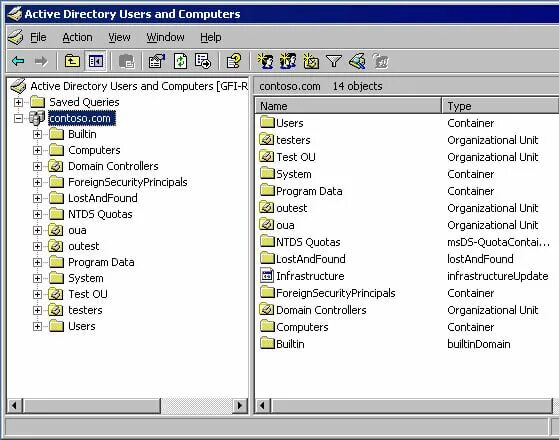
Task: Click the Saved Queries folder icon
Action: click(37, 102)
